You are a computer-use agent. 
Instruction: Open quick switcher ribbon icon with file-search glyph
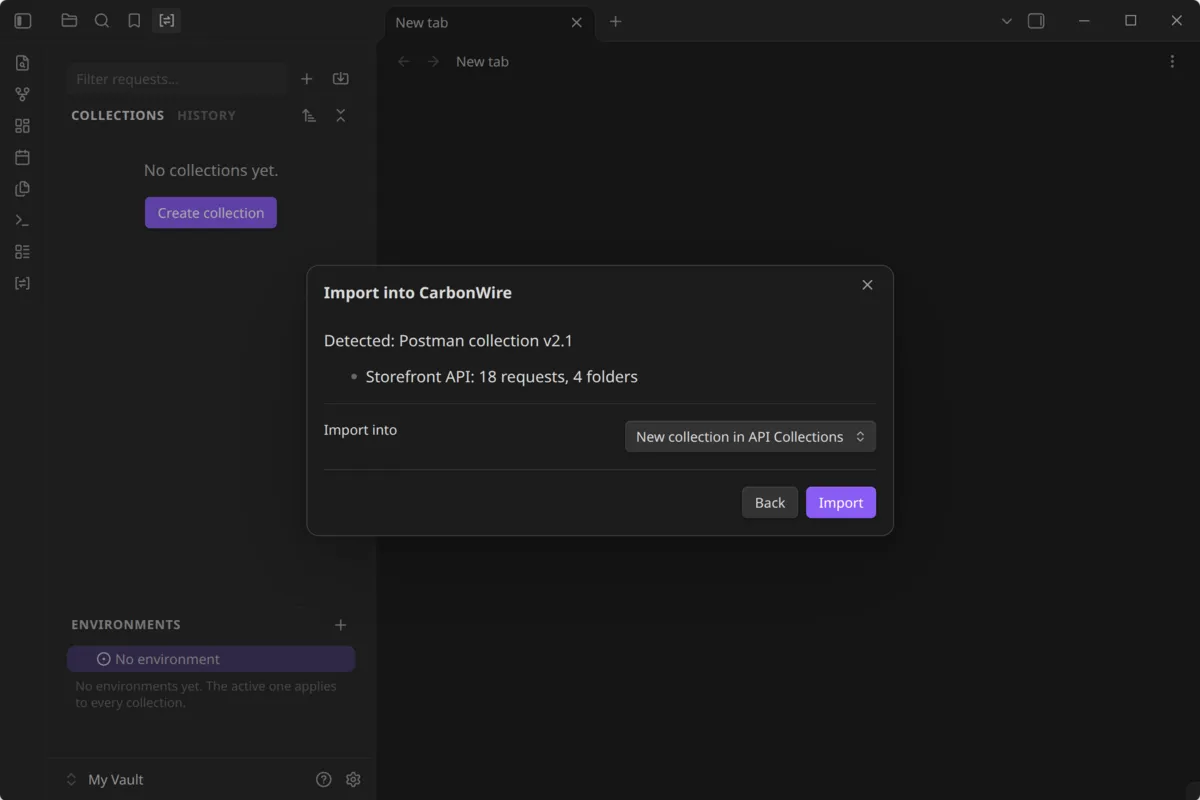[x=22, y=63]
